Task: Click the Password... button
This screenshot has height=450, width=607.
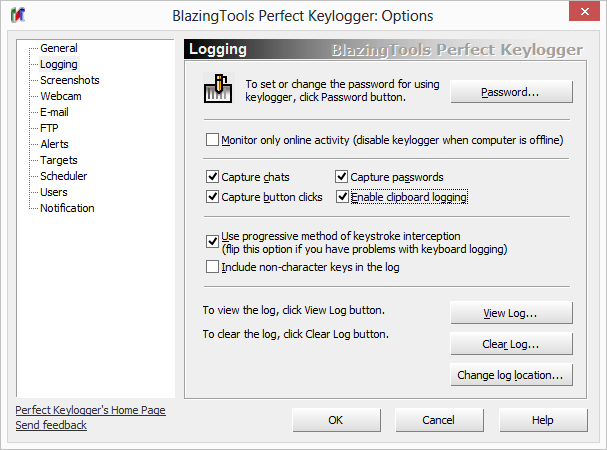Action: coord(511,92)
